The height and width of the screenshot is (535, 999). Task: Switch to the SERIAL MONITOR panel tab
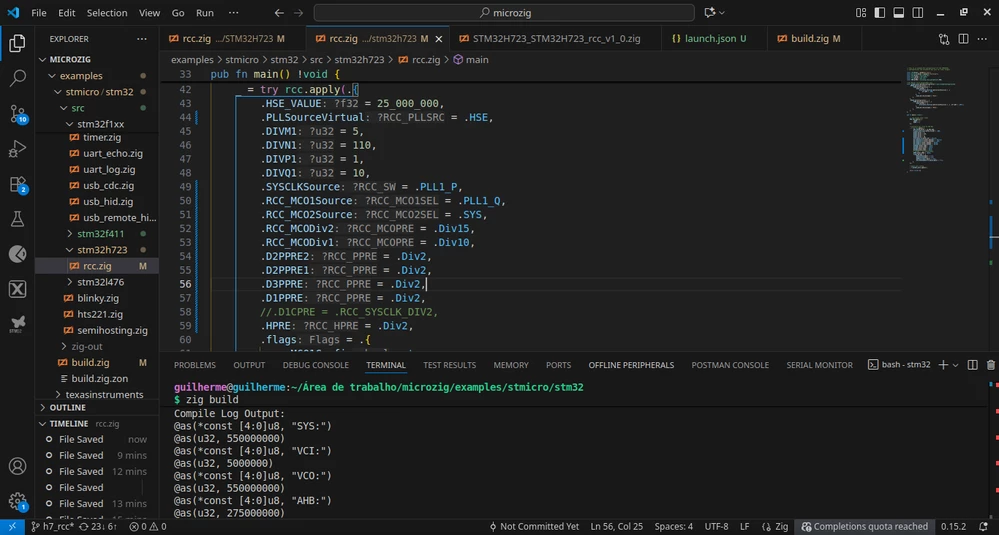click(x=819, y=365)
